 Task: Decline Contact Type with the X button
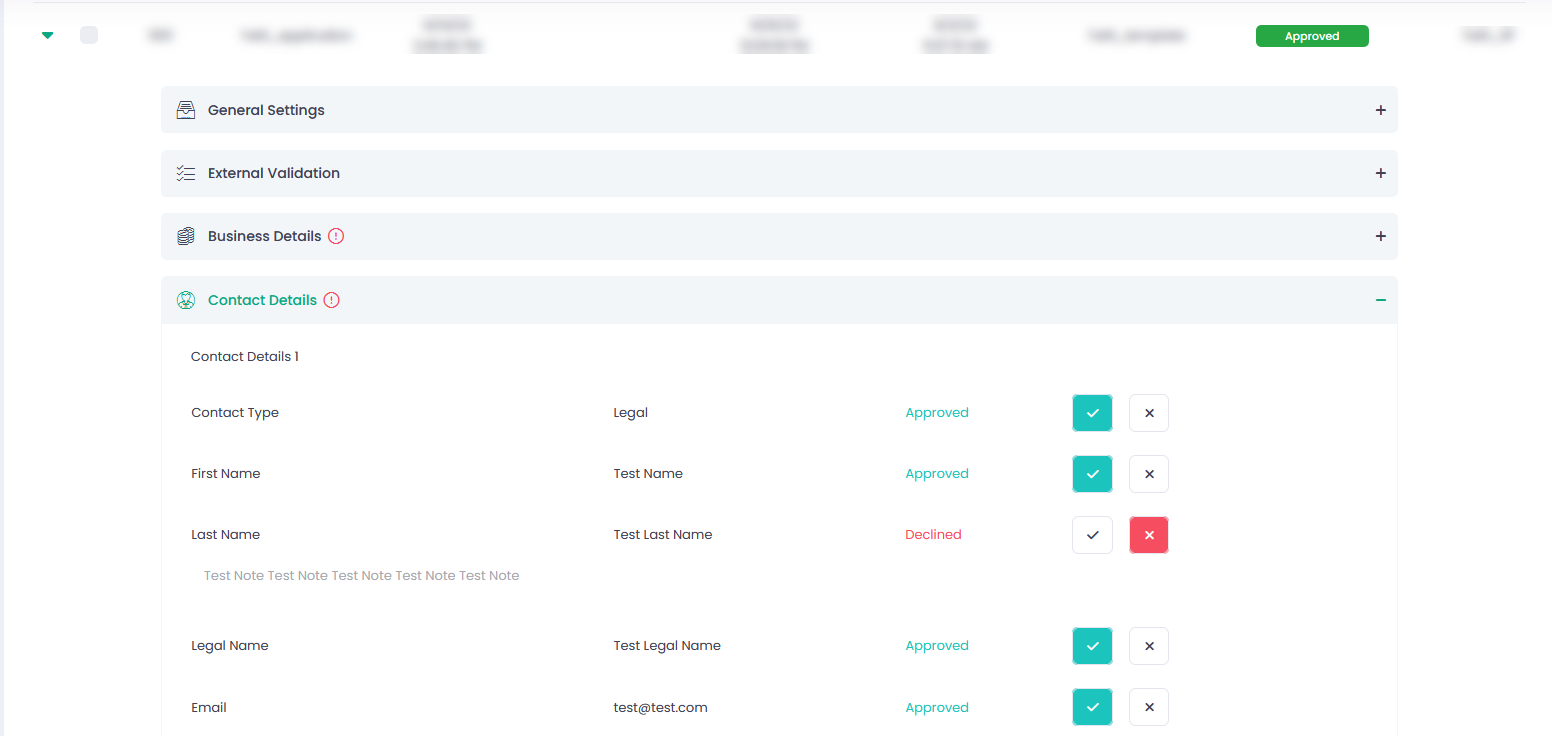(1148, 413)
